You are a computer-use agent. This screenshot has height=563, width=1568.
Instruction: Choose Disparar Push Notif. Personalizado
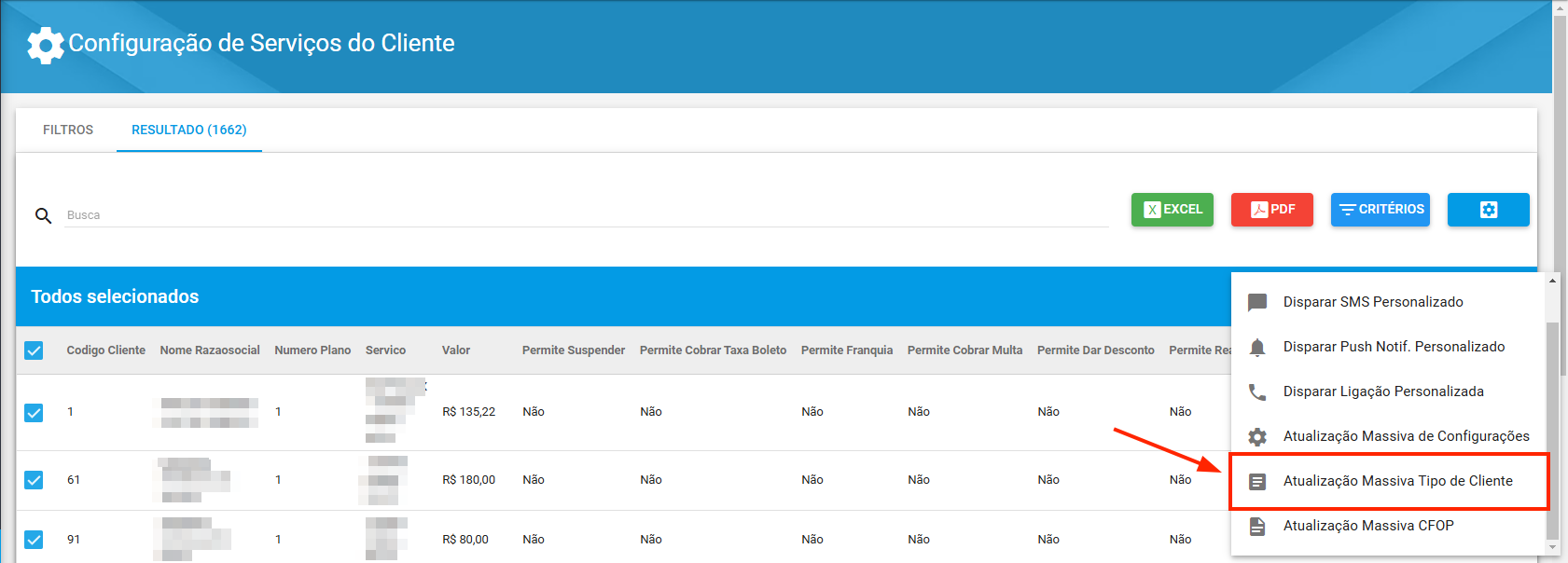1389,347
